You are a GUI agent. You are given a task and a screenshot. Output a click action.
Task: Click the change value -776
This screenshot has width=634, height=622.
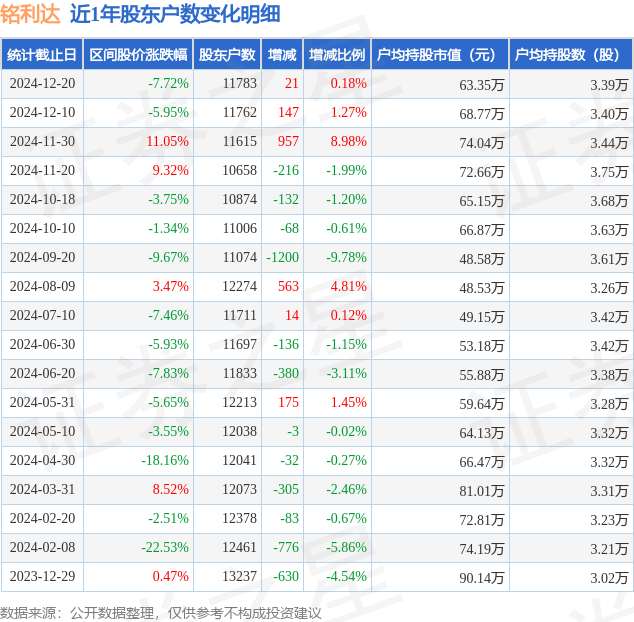point(286,548)
